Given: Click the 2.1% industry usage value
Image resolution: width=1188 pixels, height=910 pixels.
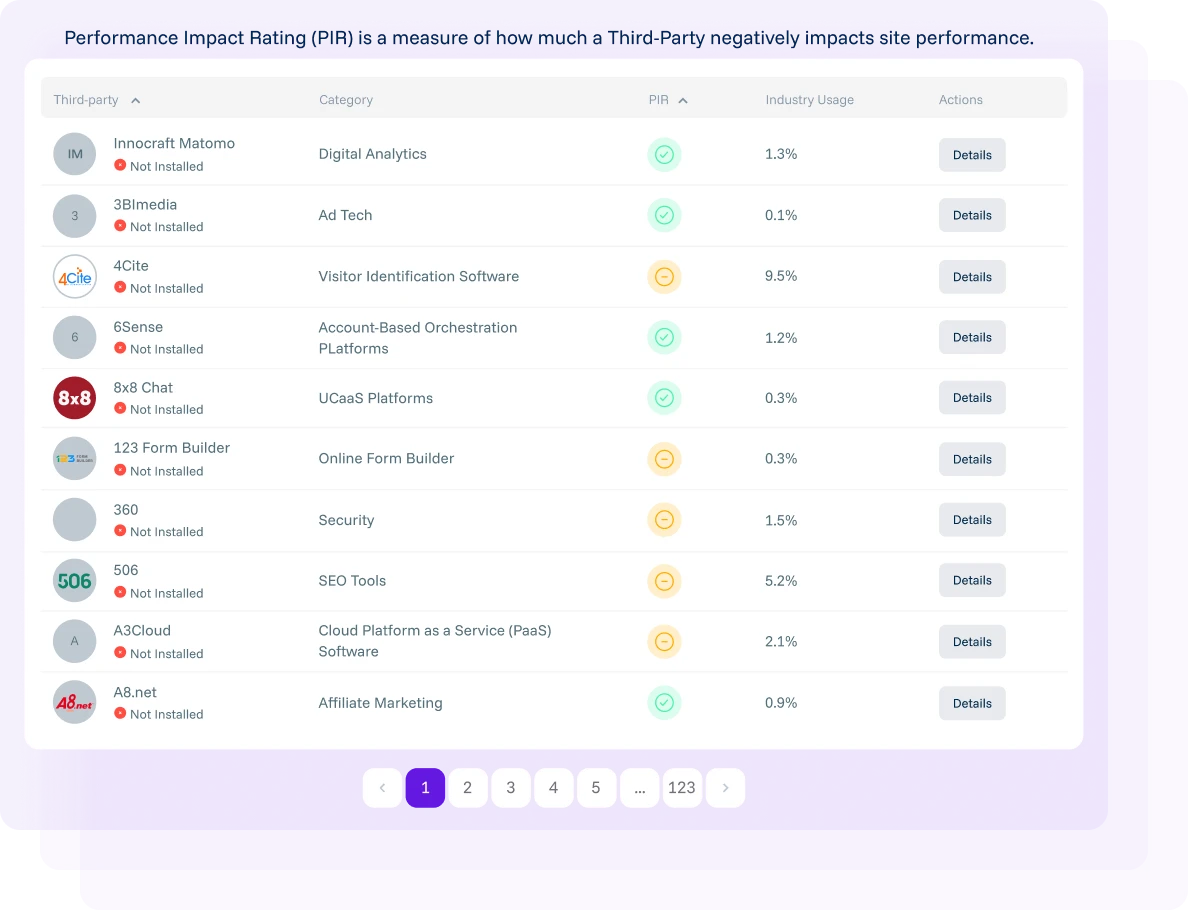Looking at the screenshot, I should [x=780, y=641].
